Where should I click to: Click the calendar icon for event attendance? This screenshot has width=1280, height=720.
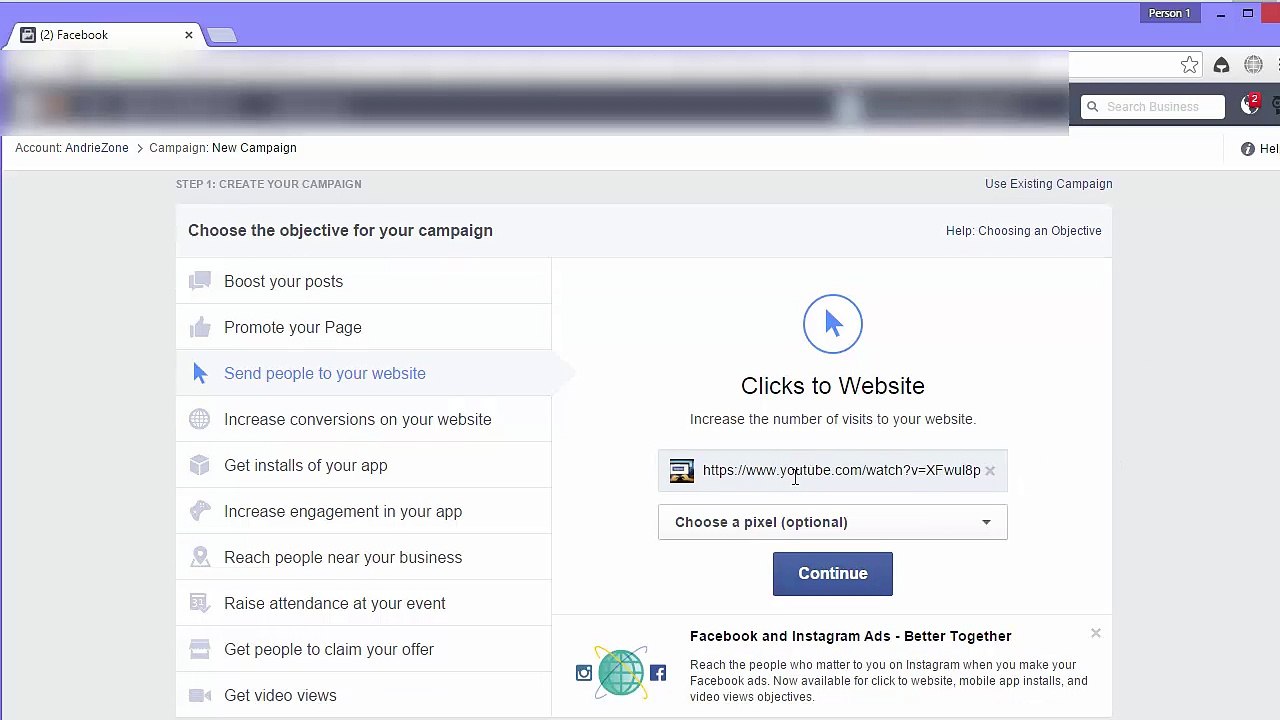click(200, 603)
